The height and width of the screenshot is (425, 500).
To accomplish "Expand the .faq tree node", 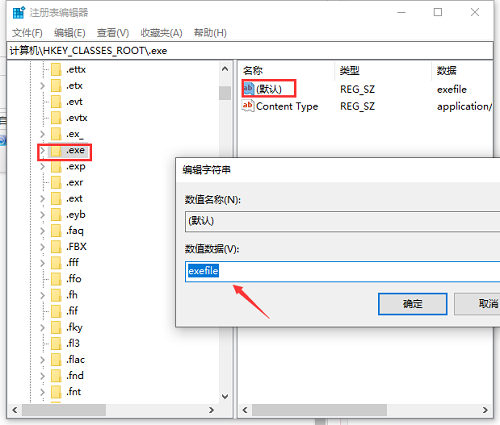I will click(42, 231).
